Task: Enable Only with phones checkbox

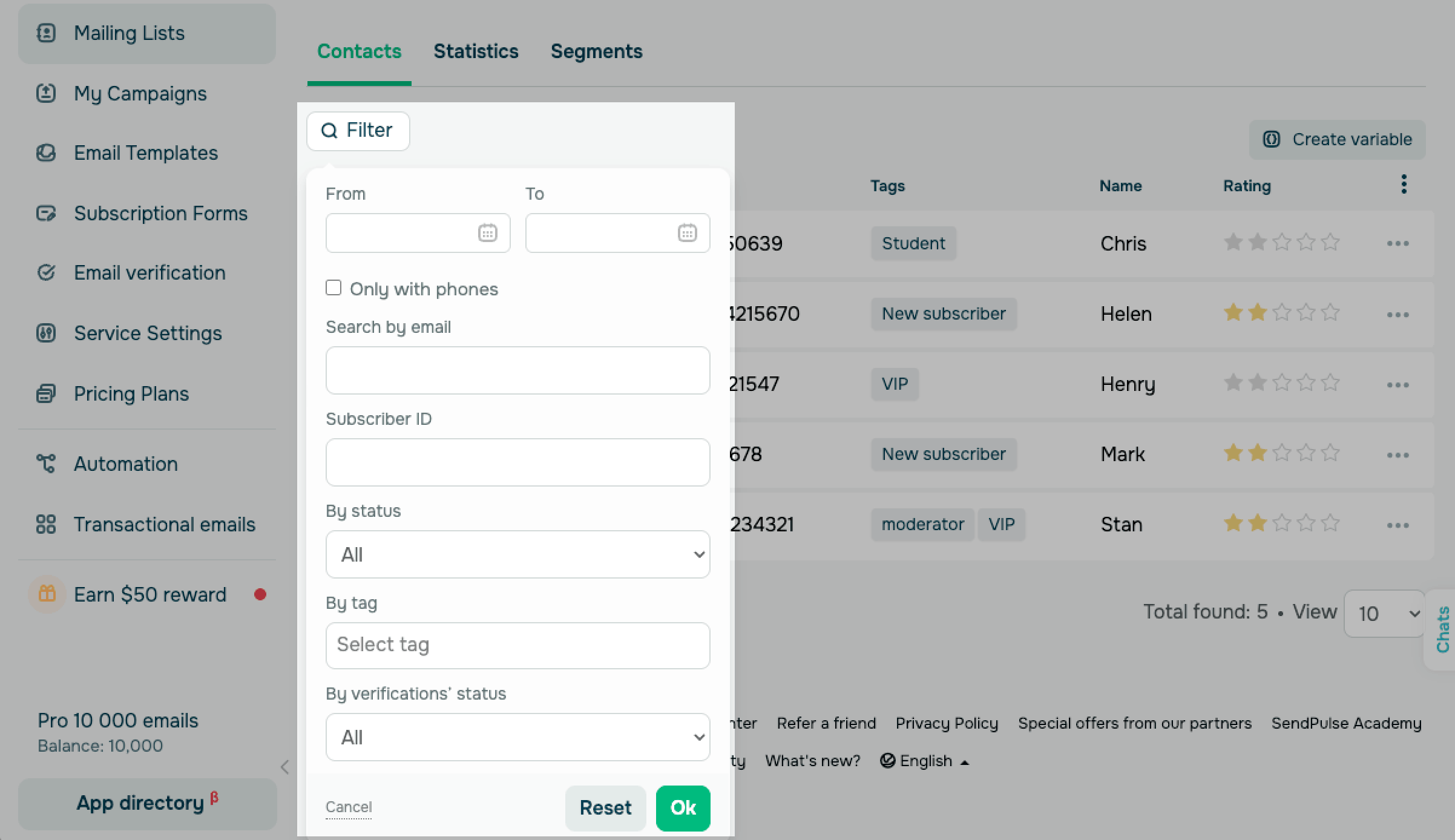Action: coord(333,287)
